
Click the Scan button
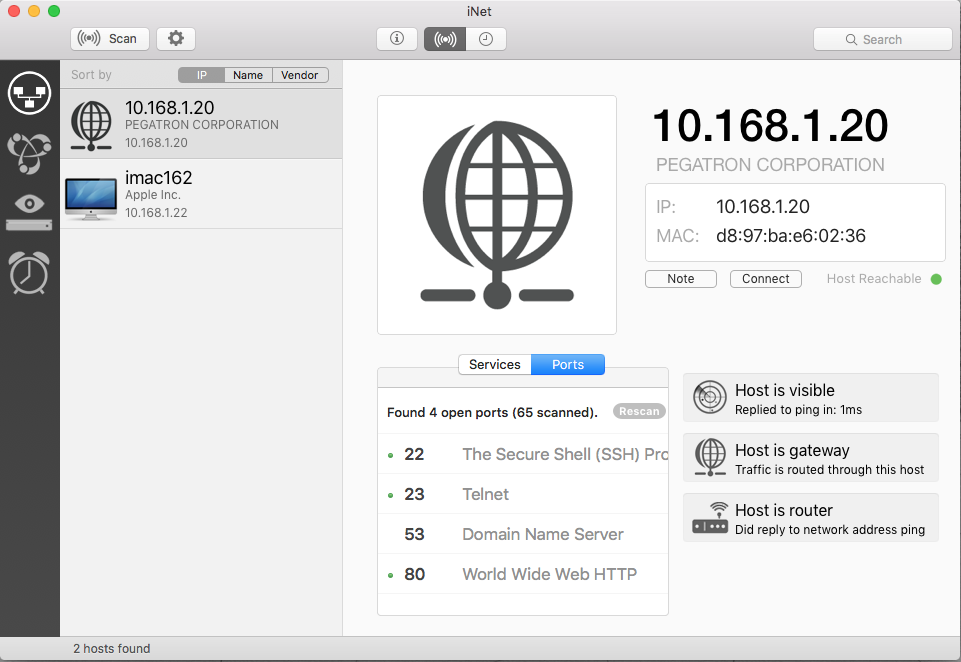tap(110, 39)
